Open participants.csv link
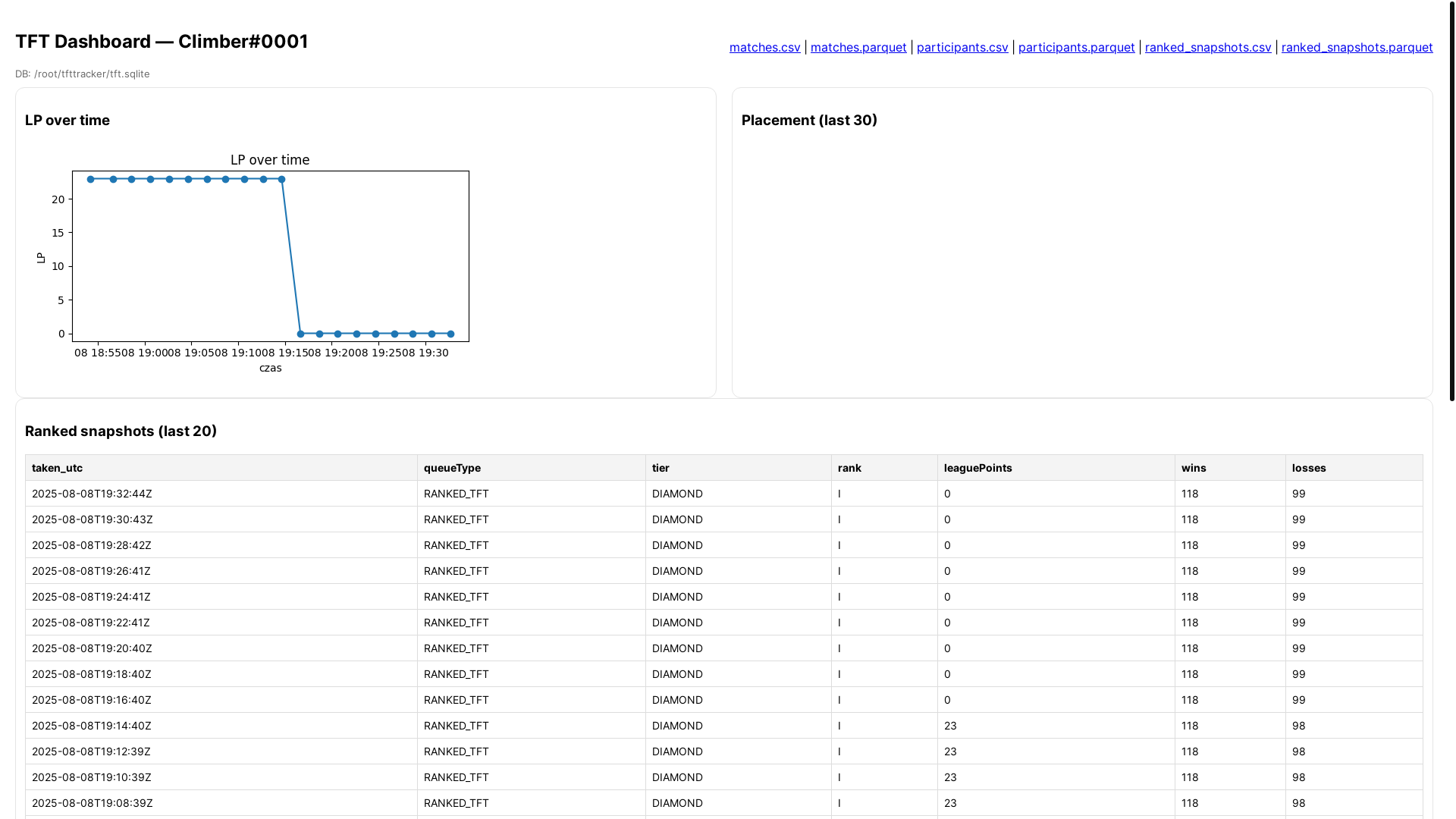 (x=962, y=47)
